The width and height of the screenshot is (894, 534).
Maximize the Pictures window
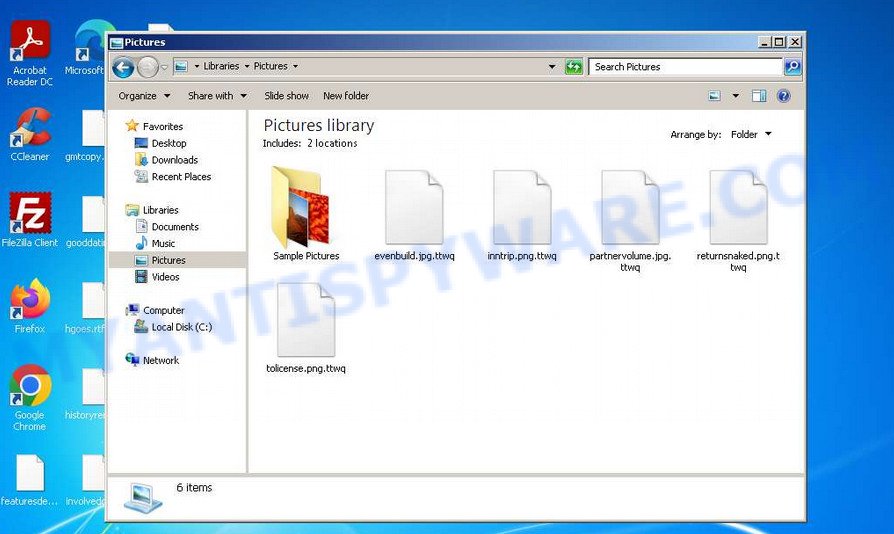779,42
